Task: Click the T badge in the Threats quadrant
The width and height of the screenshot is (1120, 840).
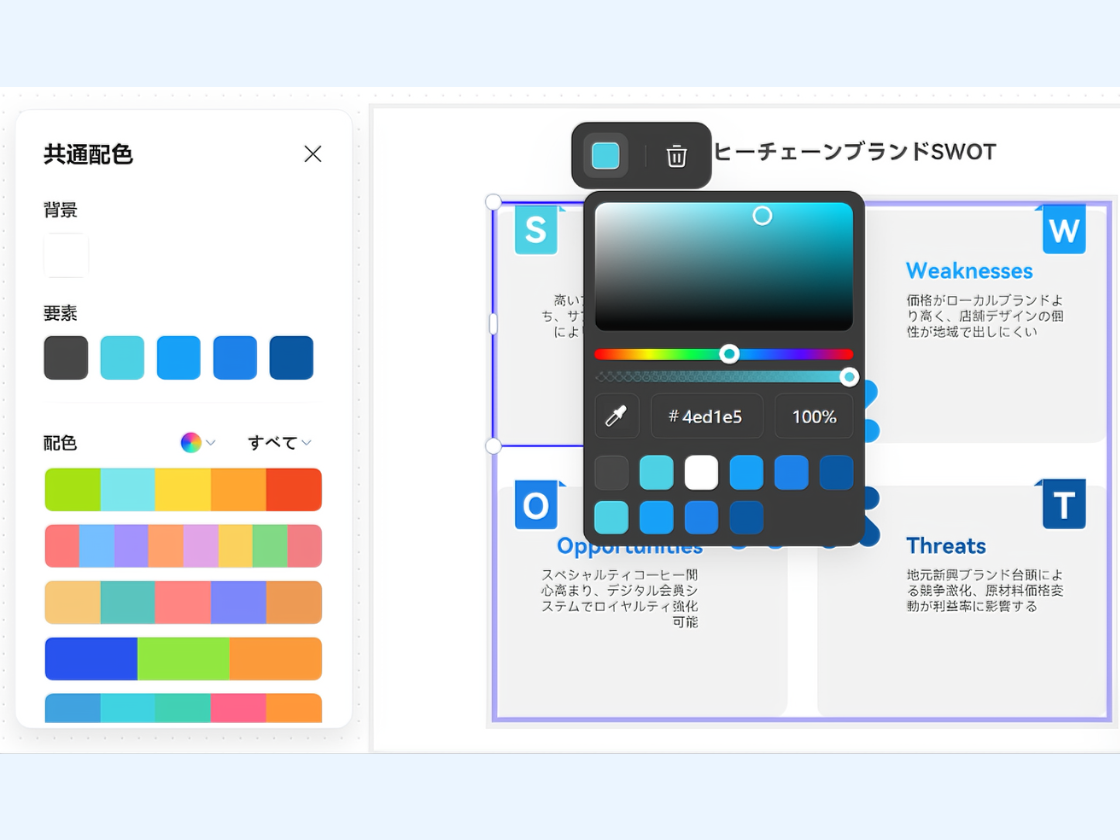Action: click(x=1063, y=505)
